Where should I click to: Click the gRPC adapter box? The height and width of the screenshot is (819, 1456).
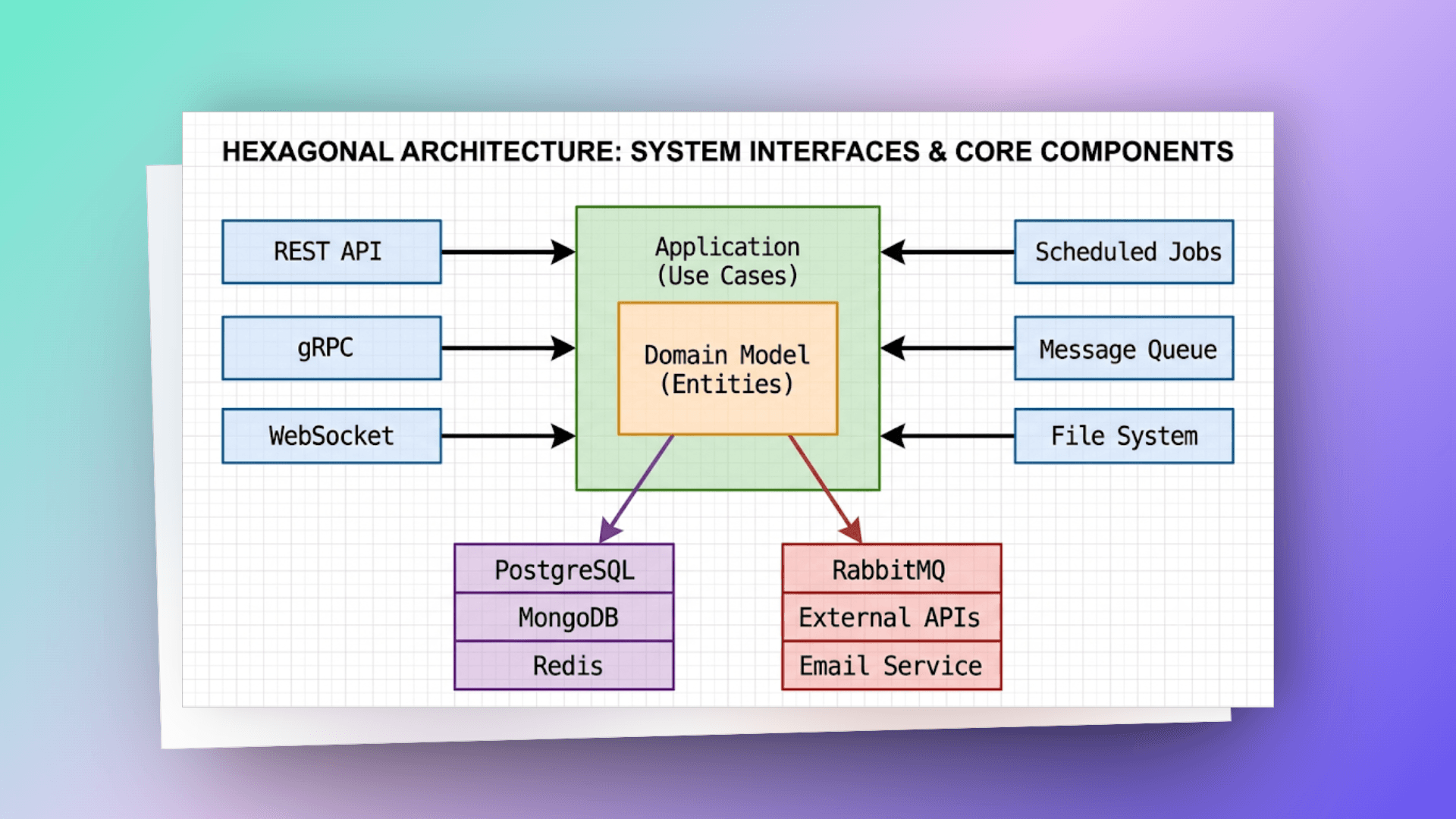point(331,348)
